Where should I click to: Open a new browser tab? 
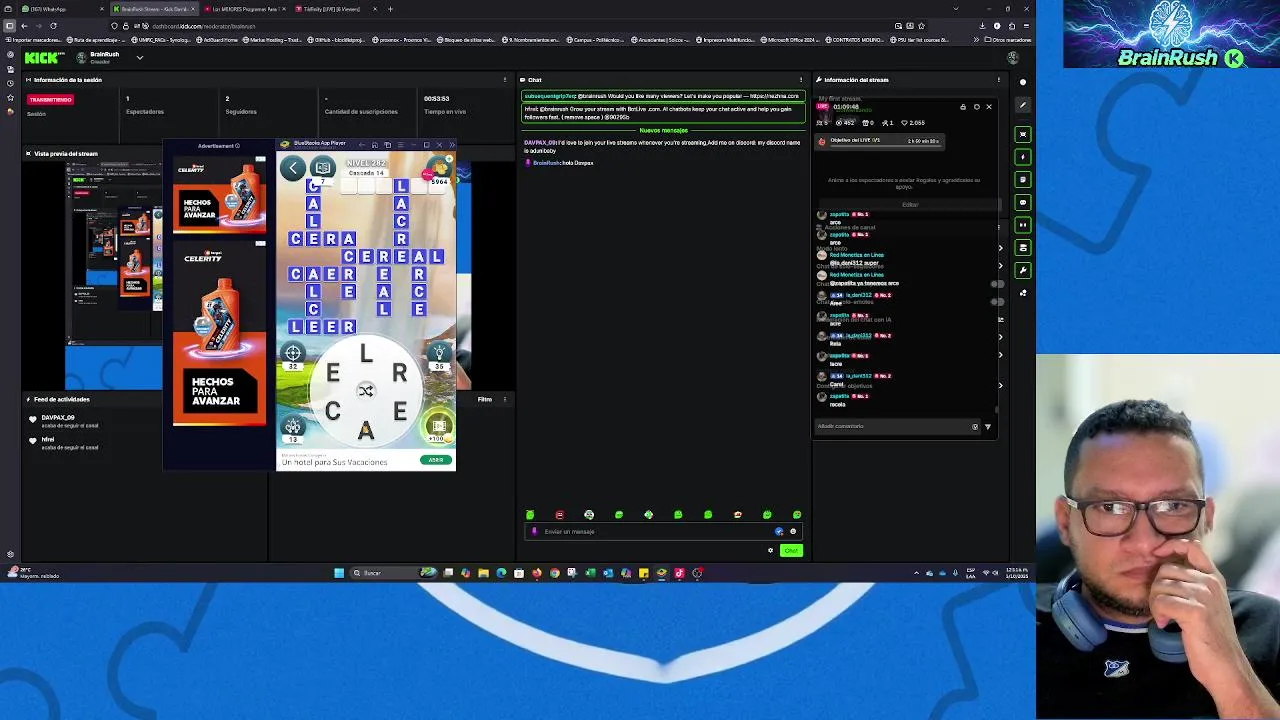(x=390, y=9)
